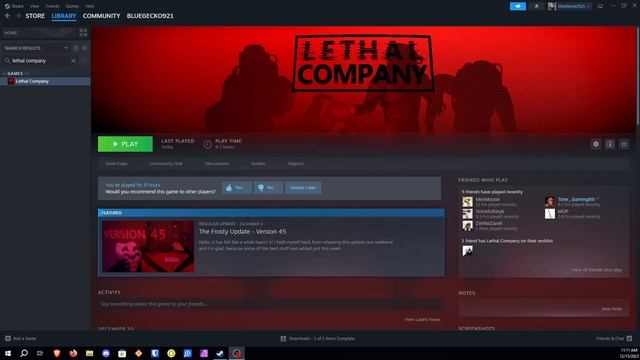Click the library search field
640x360 pixels.
[40, 61]
